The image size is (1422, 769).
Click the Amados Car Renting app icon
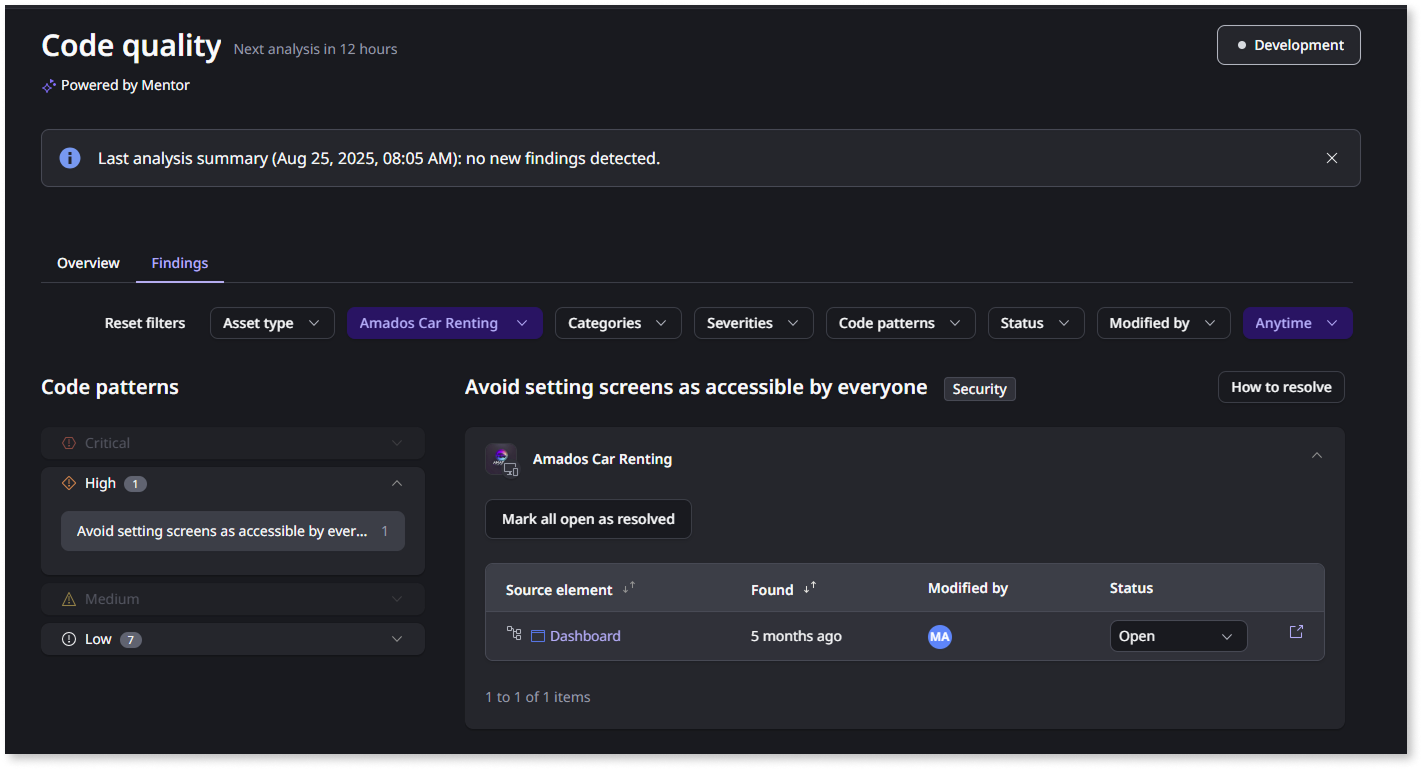502,459
